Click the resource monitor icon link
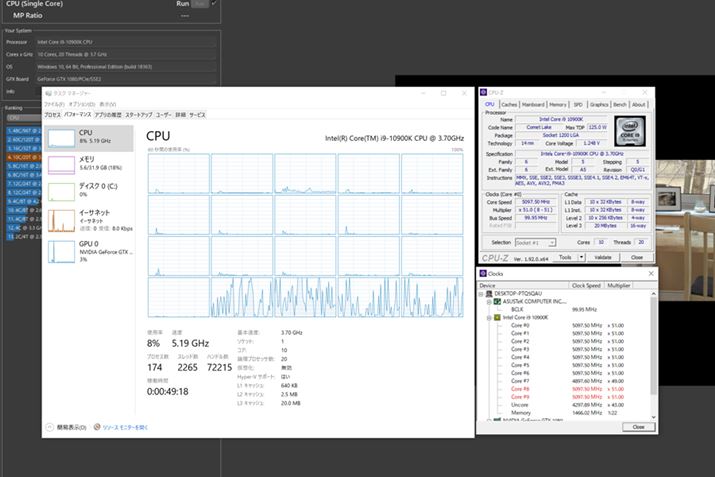The image size is (715, 477). [97, 426]
